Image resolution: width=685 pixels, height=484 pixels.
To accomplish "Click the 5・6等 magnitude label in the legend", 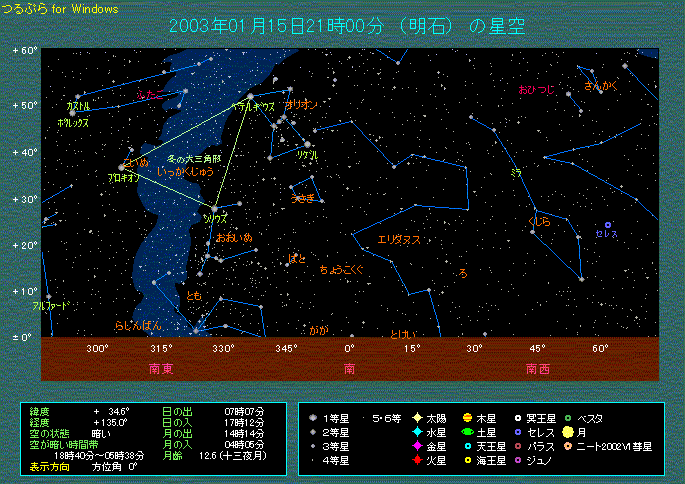I will coord(387,418).
